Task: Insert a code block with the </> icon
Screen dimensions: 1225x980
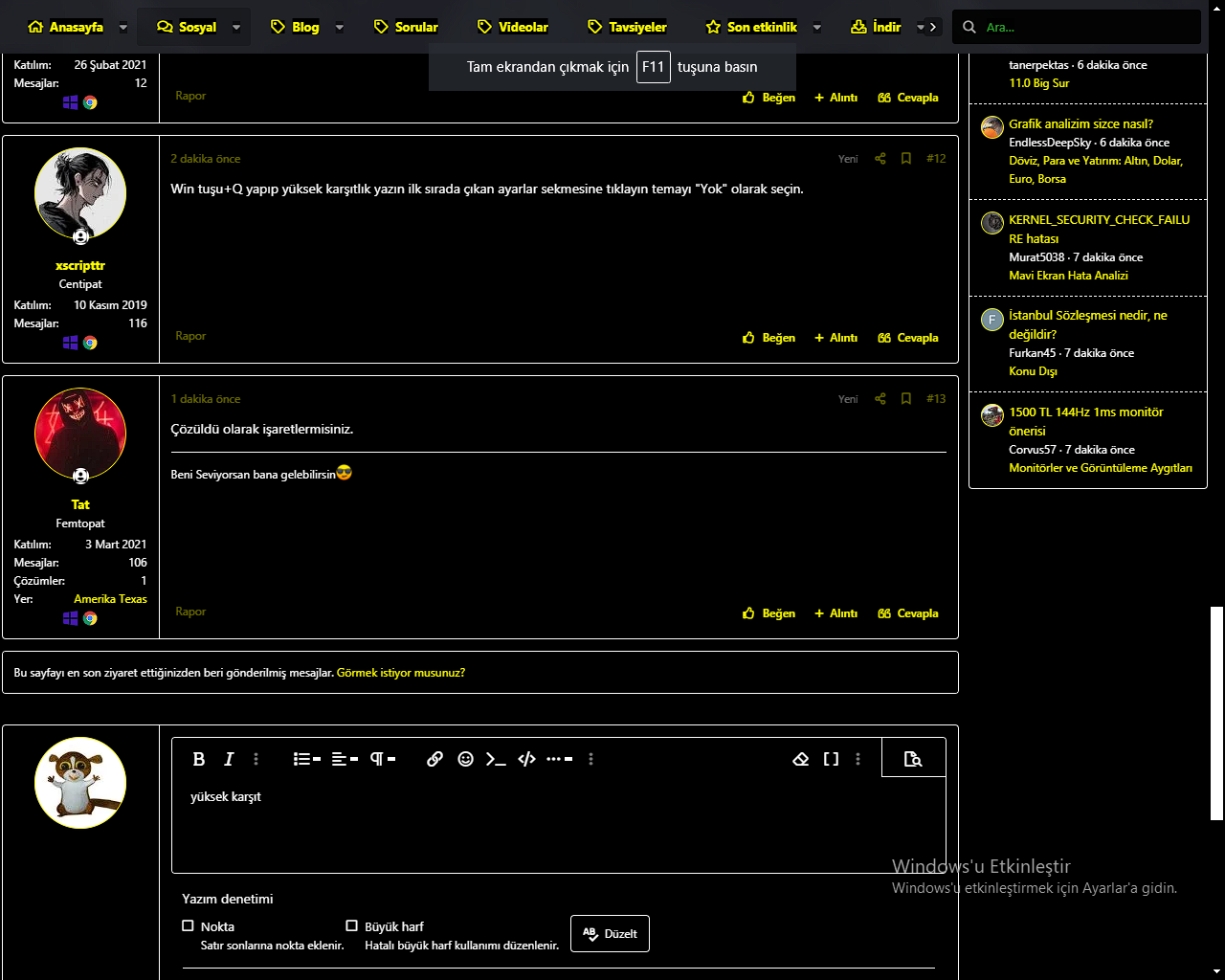Action: point(526,759)
